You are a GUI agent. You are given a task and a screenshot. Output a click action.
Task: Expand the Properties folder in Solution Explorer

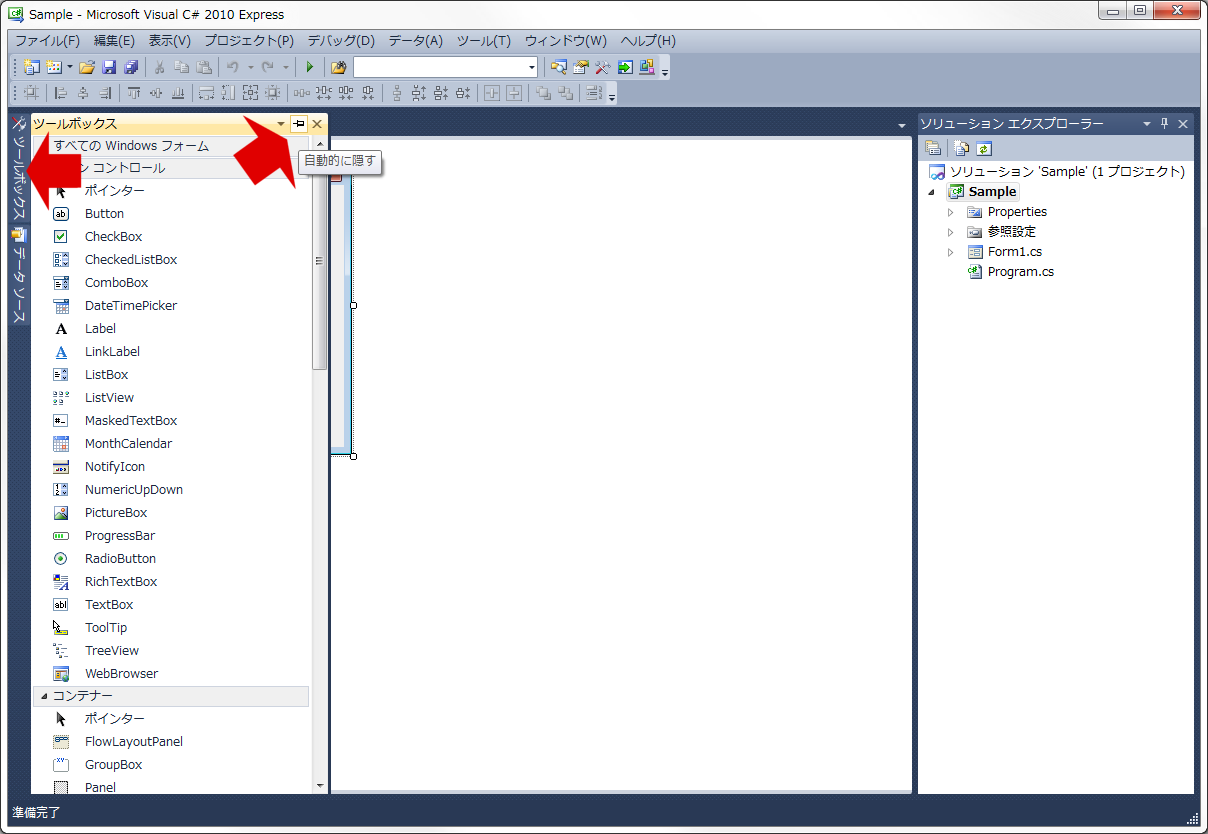tap(951, 212)
